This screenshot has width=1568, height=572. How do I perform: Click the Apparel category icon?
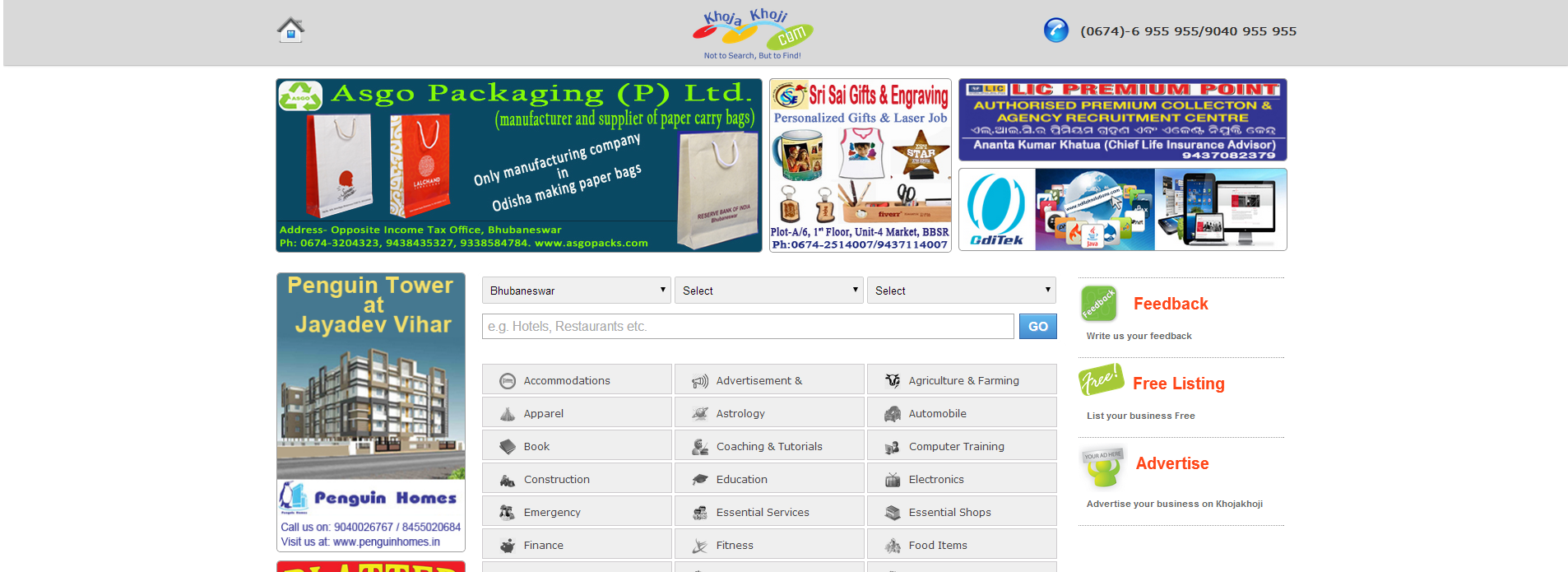(508, 414)
